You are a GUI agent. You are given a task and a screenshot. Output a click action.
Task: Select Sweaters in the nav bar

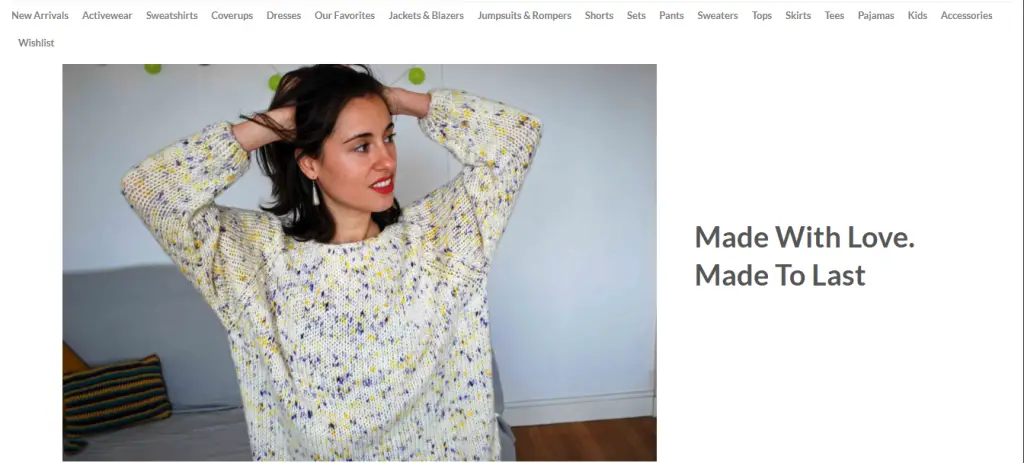(718, 16)
